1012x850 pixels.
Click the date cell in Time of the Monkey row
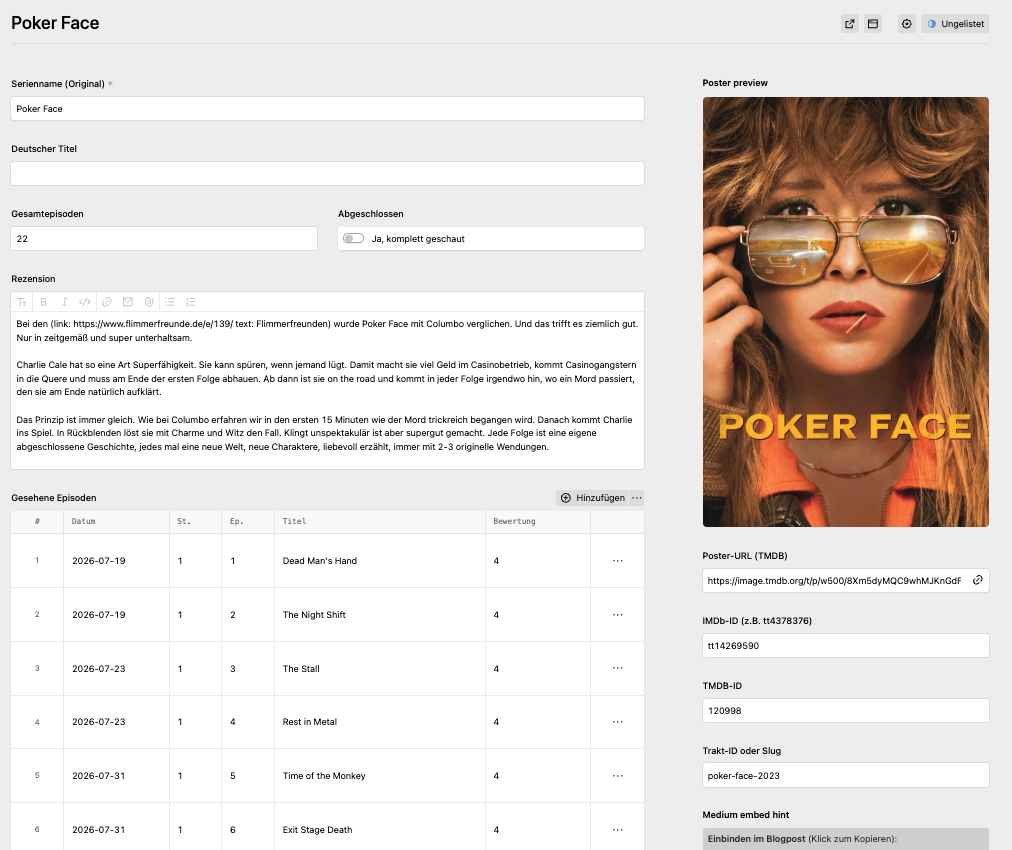click(x=116, y=776)
